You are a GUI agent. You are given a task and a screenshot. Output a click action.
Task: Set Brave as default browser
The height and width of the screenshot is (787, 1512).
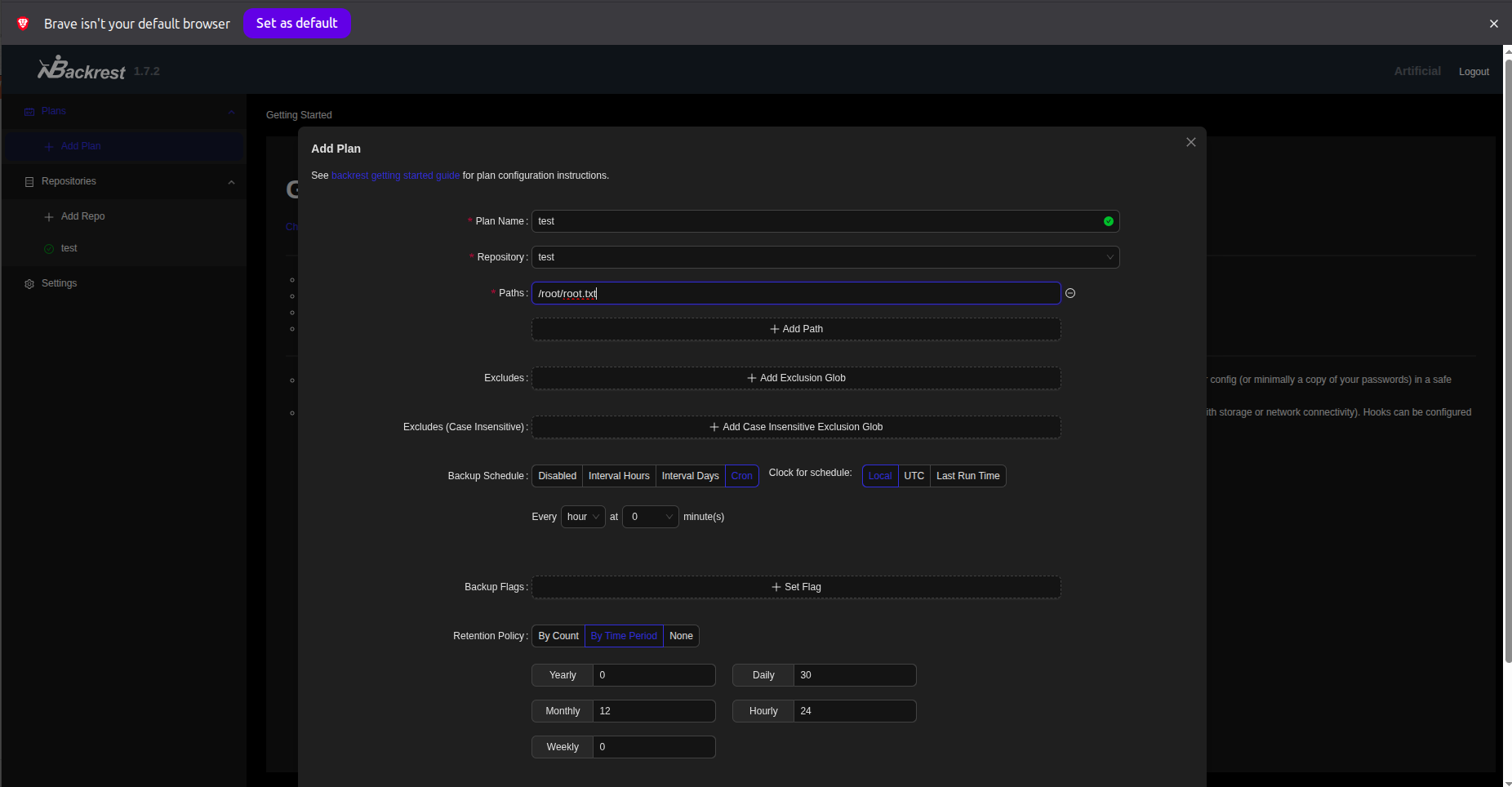click(x=296, y=23)
